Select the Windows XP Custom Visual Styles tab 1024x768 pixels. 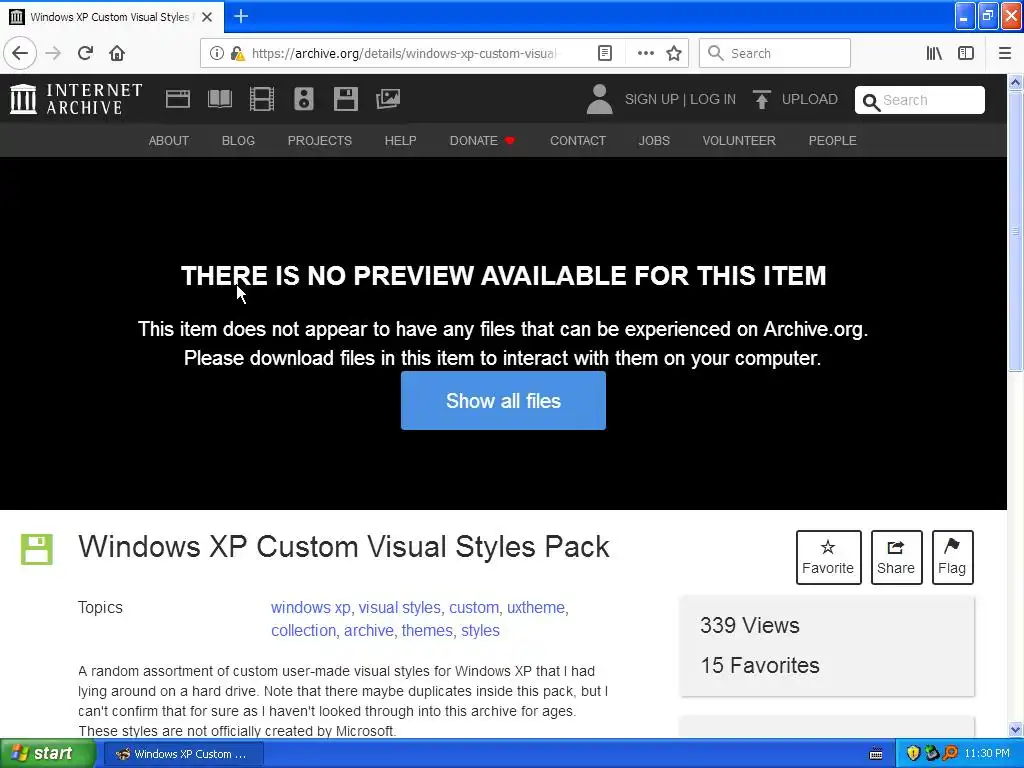[111, 17]
